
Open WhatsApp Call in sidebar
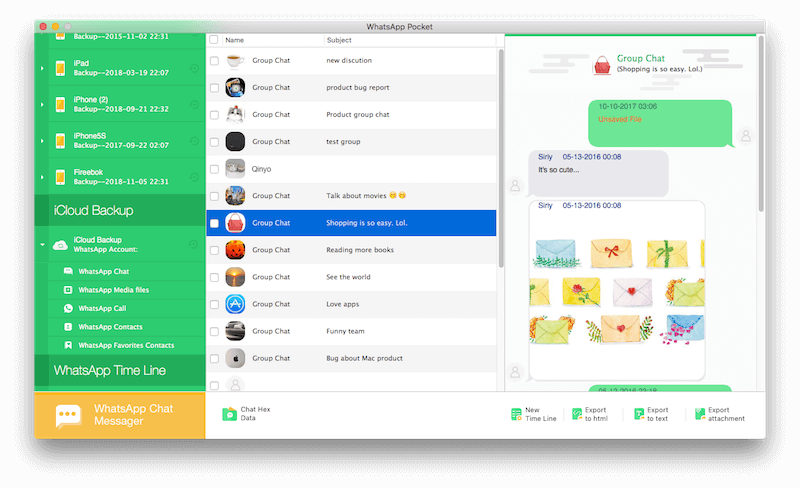pyautogui.click(x=126, y=308)
